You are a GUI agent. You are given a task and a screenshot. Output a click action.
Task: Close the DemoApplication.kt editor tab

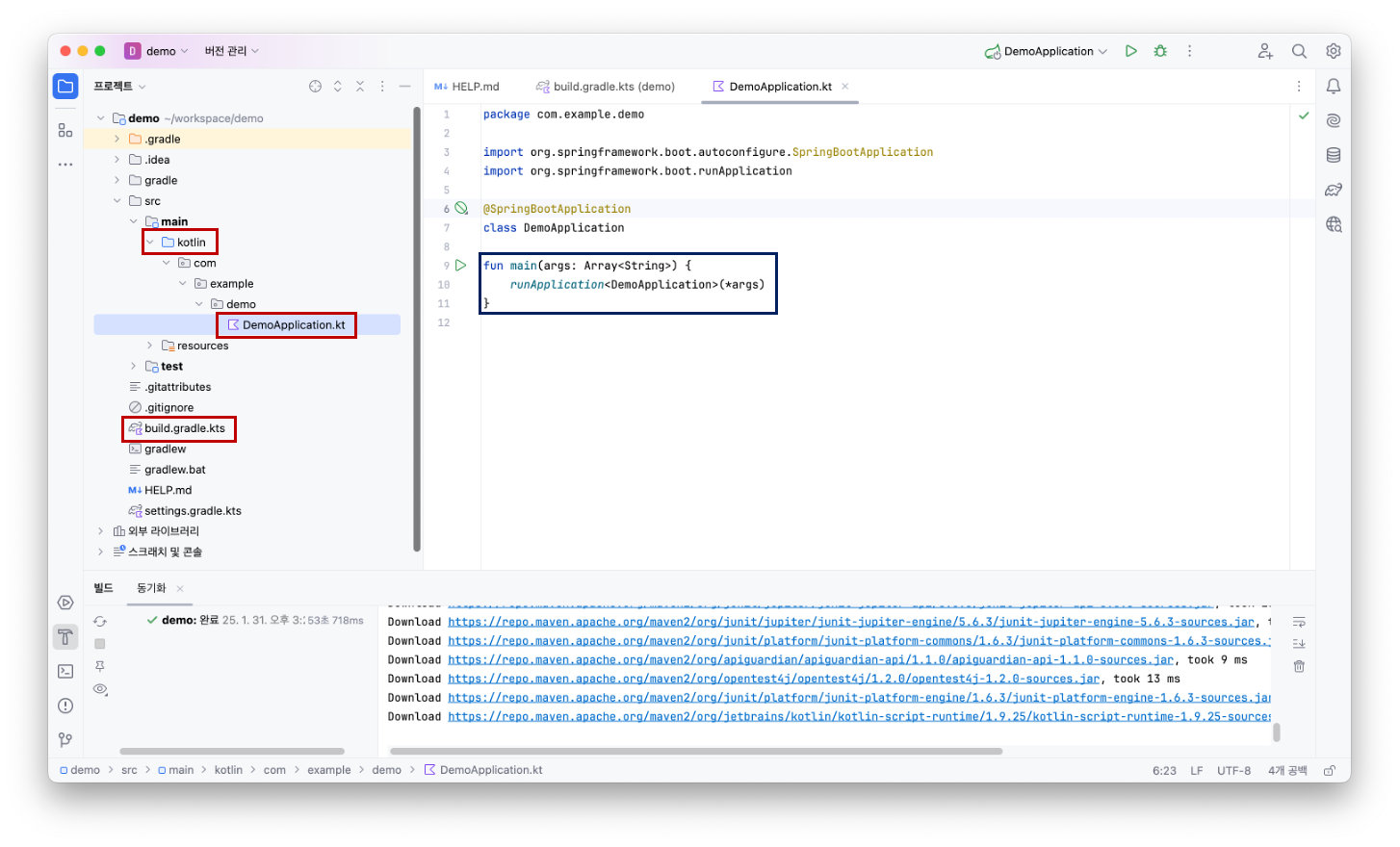pyautogui.click(x=845, y=87)
